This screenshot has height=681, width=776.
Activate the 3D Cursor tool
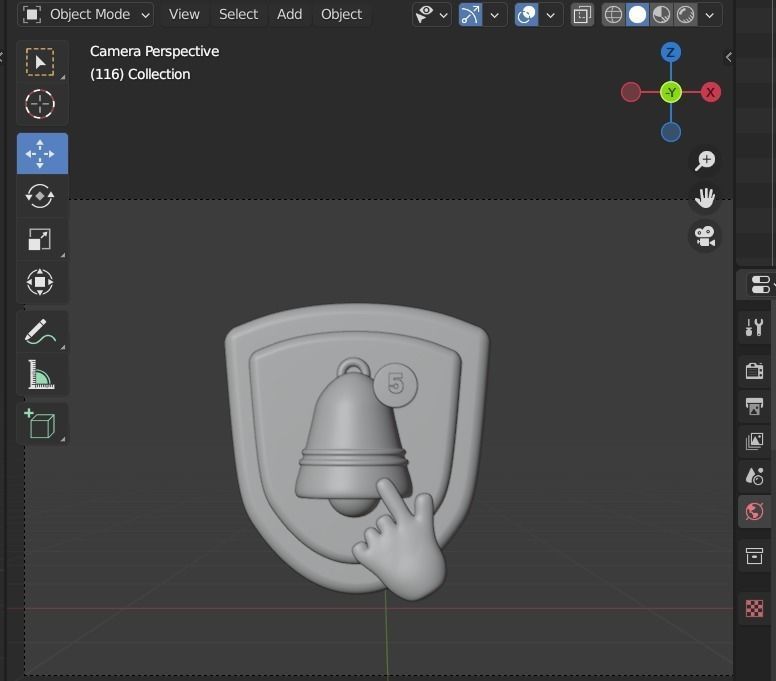click(42, 104)
